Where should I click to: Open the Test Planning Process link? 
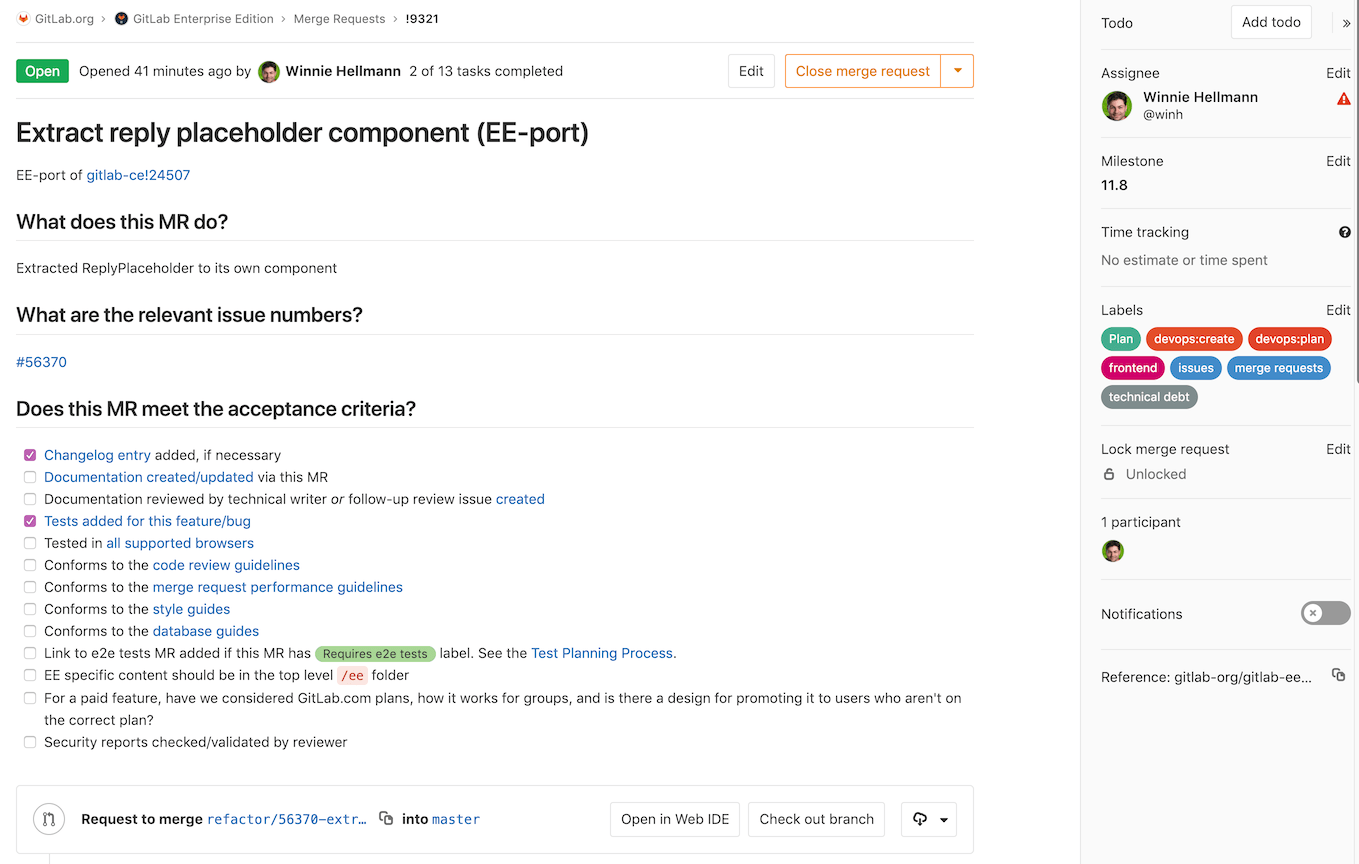pos(602,653)
